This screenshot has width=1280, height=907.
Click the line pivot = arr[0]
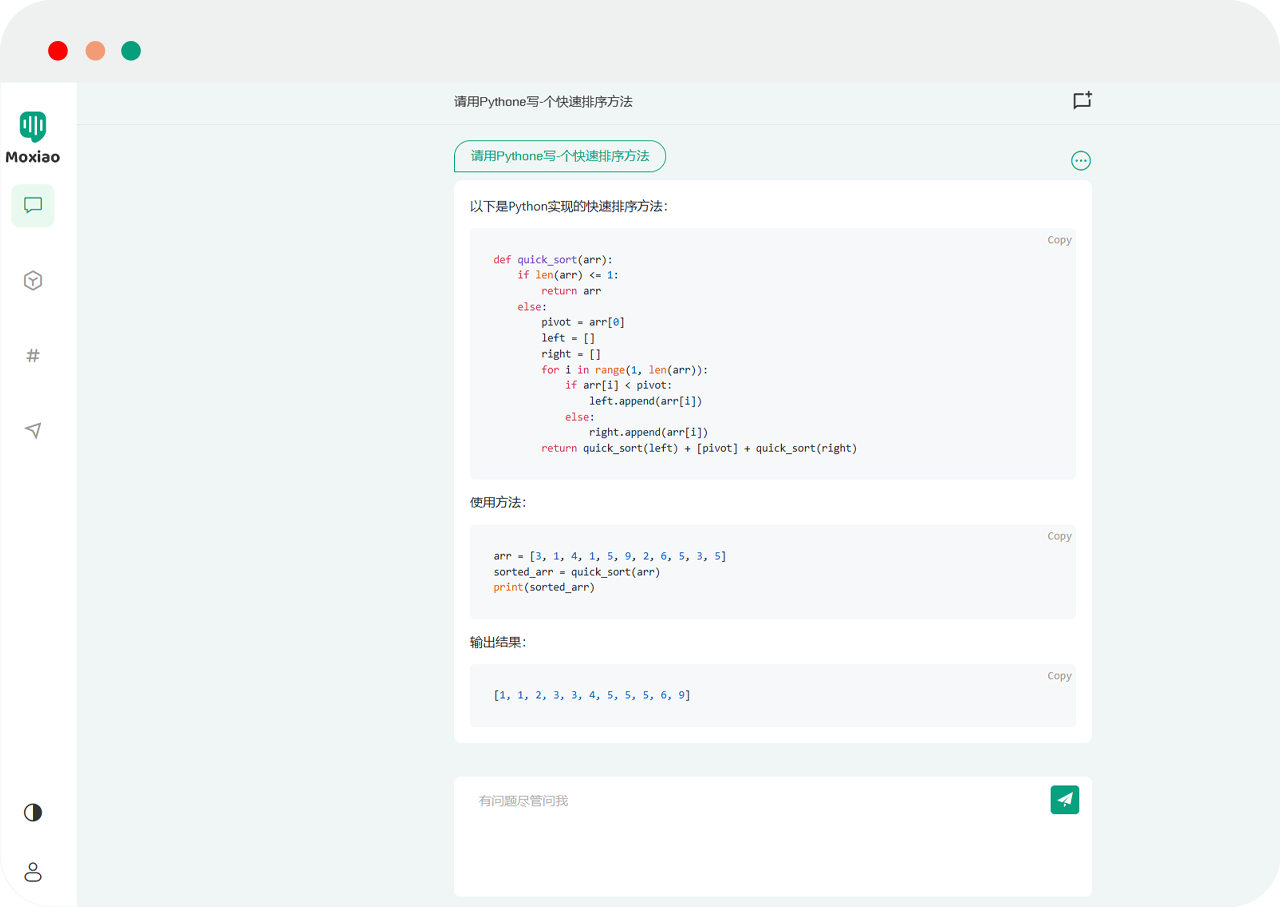coord(583,322)
